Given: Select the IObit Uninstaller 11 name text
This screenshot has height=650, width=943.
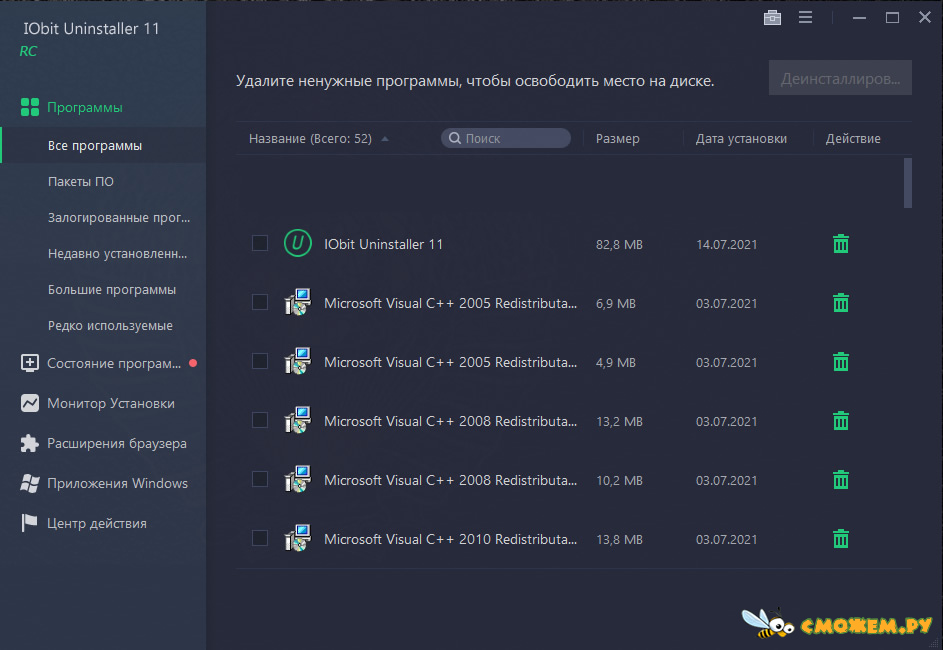Looking at the screenshot, I should click(383, 244).
